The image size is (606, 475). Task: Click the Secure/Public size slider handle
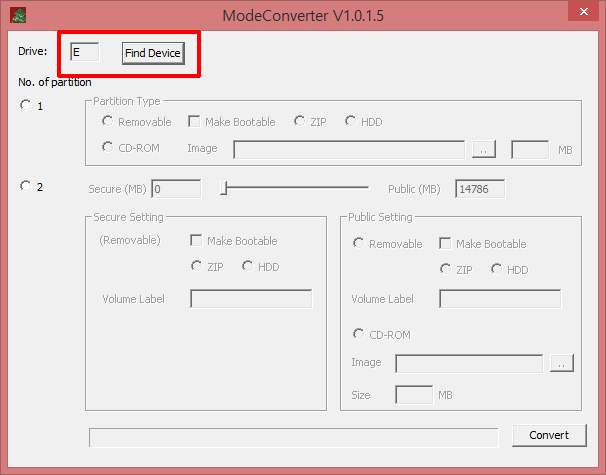[x=225, y=187]
